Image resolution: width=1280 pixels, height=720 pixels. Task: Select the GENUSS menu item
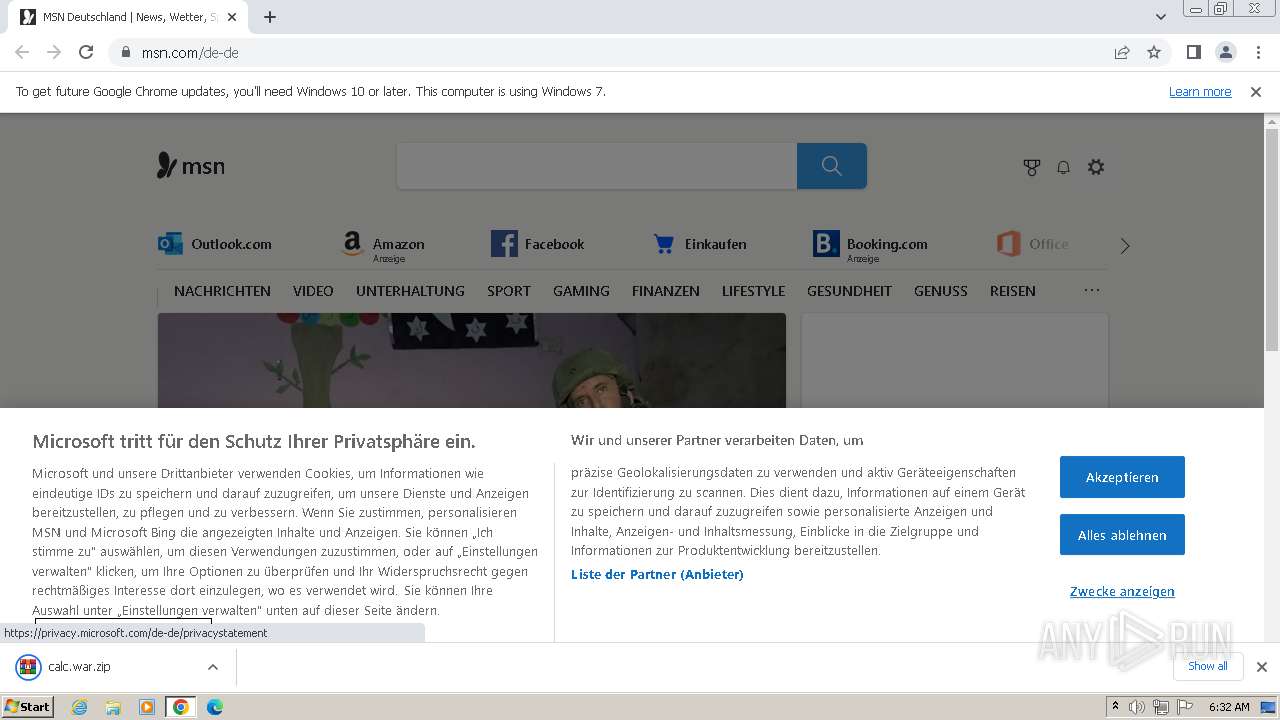[x=941, y=291]
